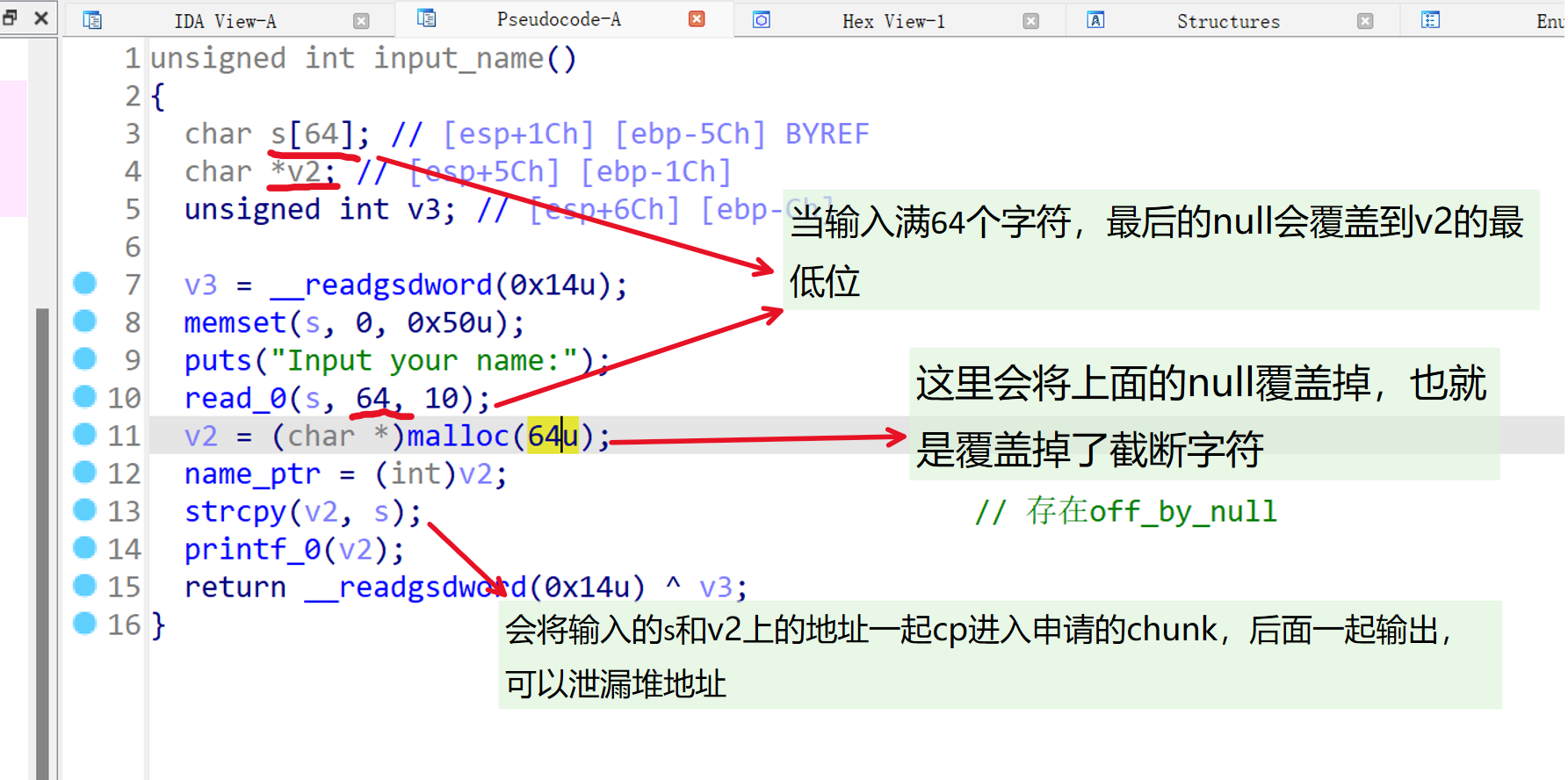Close the Pseudocode-A tab with red X
1568x780 pixels.
click(x=697, y=19)
